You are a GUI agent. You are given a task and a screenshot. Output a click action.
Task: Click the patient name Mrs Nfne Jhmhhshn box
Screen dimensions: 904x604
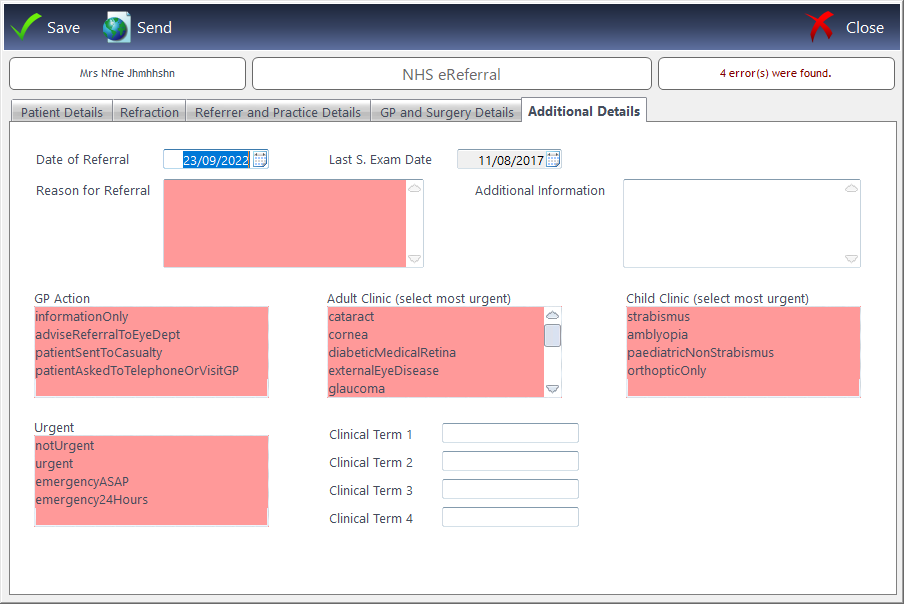coord(127,73)
